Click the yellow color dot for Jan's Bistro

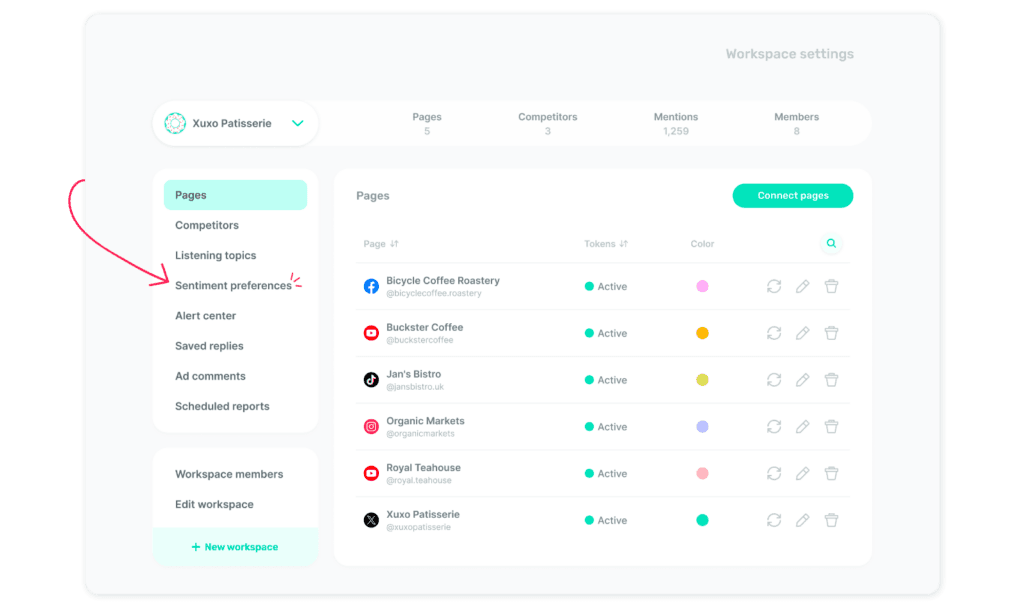(x=702, y=380)
